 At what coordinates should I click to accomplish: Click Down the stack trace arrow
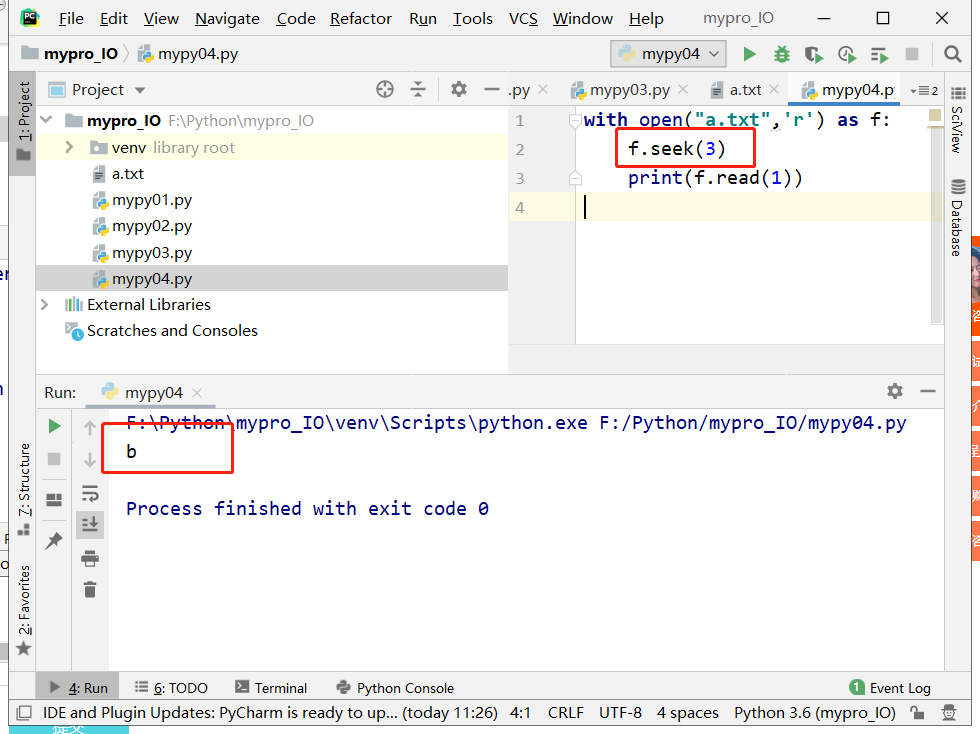click(90, 460)
